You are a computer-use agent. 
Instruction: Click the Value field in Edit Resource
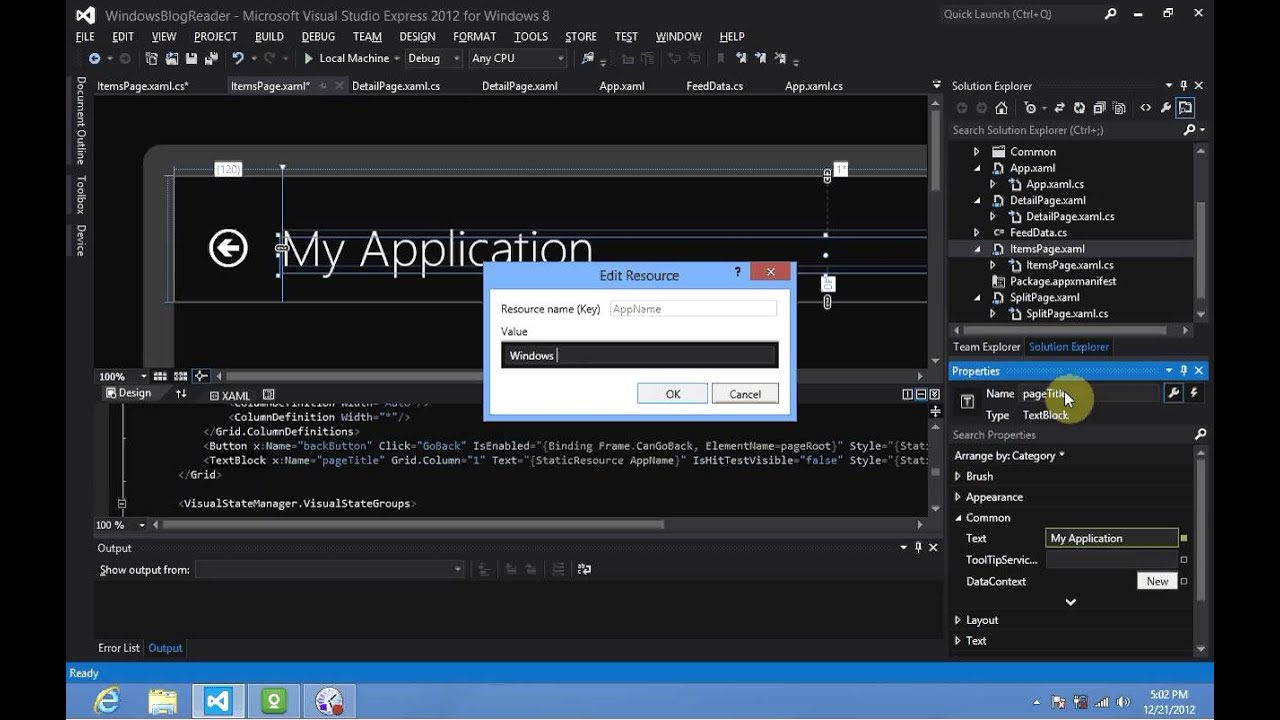[x=639, y=355]
